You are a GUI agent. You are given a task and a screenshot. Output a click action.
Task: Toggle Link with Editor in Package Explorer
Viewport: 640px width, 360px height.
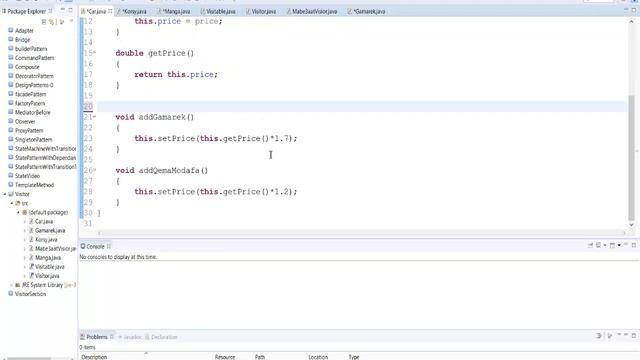pos(52,22)
